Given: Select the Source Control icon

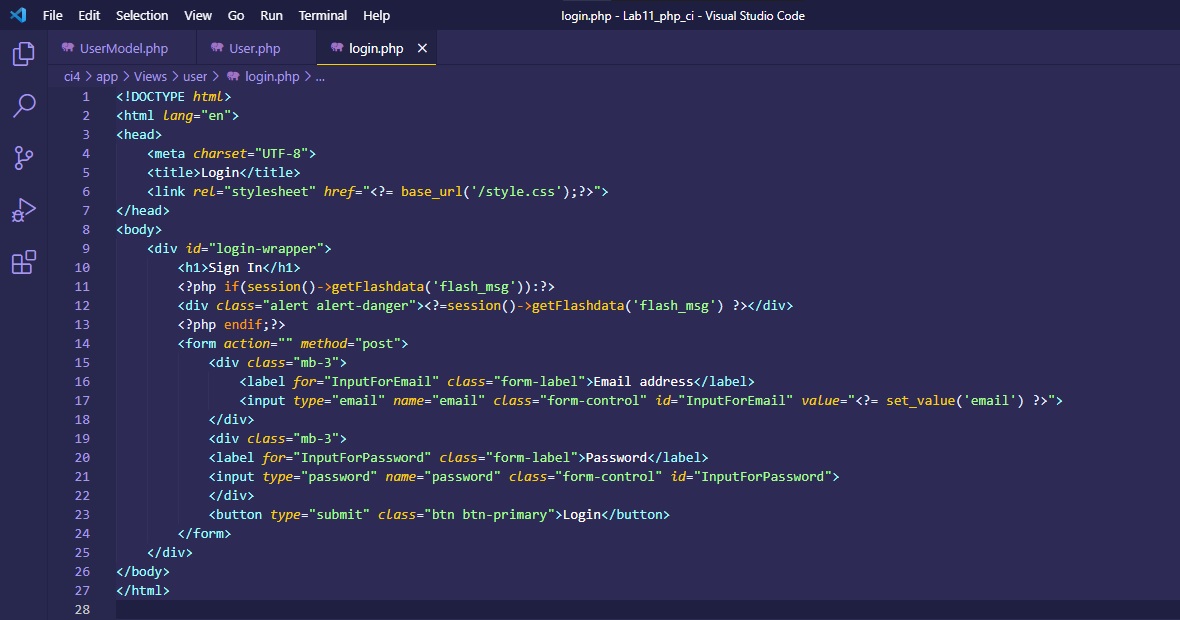Looking at the screenshot, I should (22, 158).
